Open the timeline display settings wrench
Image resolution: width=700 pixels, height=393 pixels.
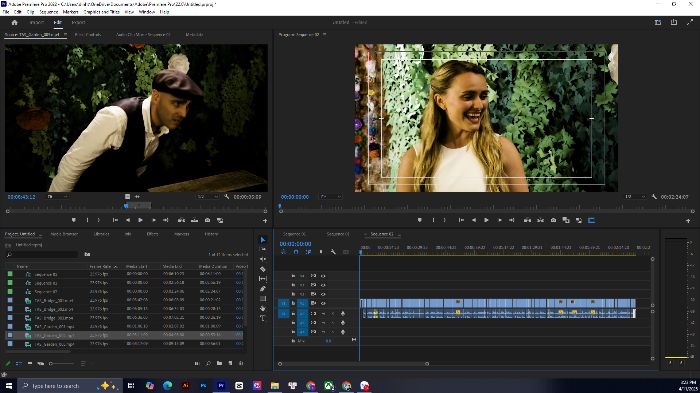333,252
